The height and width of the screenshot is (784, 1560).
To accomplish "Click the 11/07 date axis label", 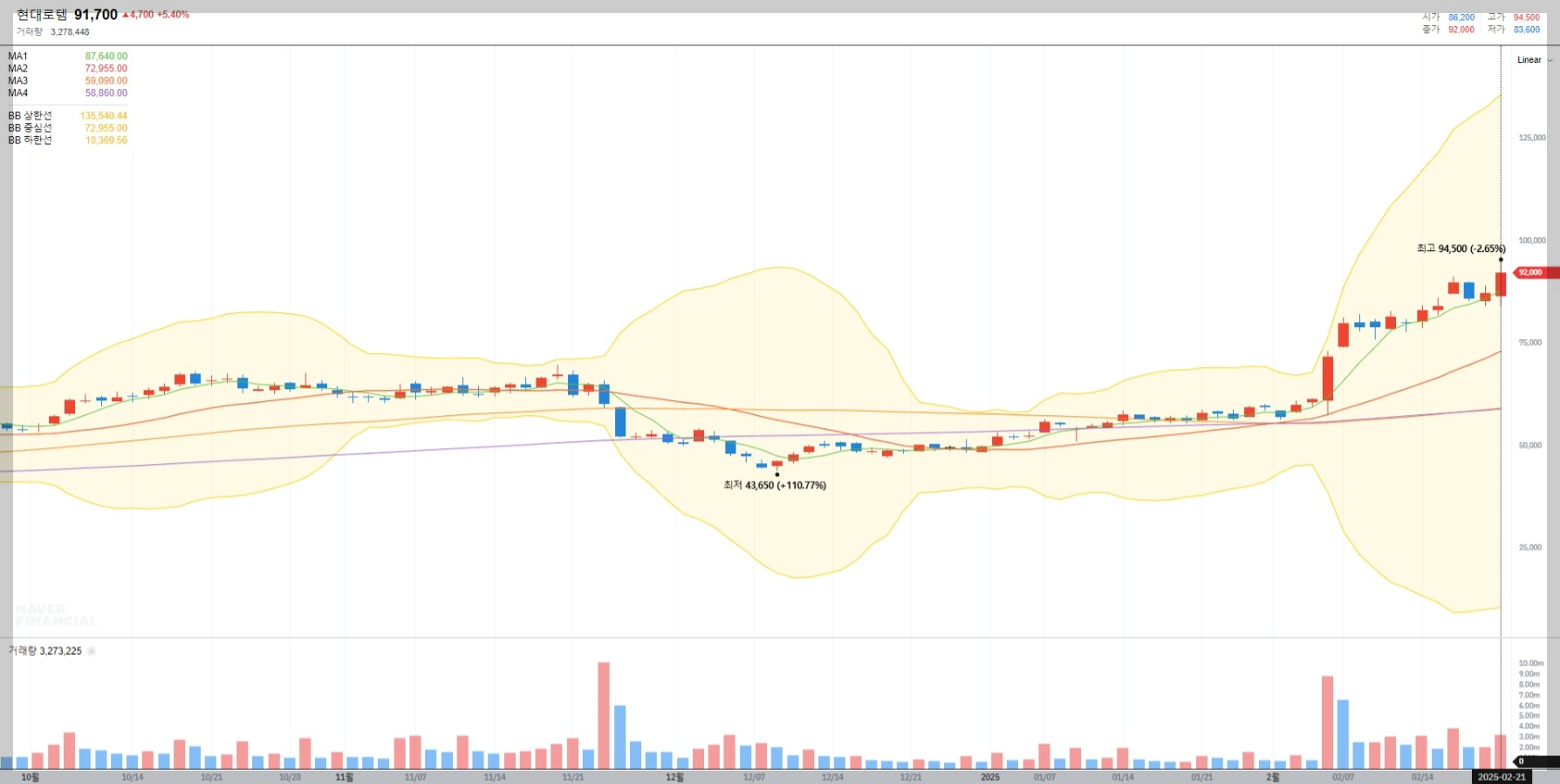I will point(415,777).
